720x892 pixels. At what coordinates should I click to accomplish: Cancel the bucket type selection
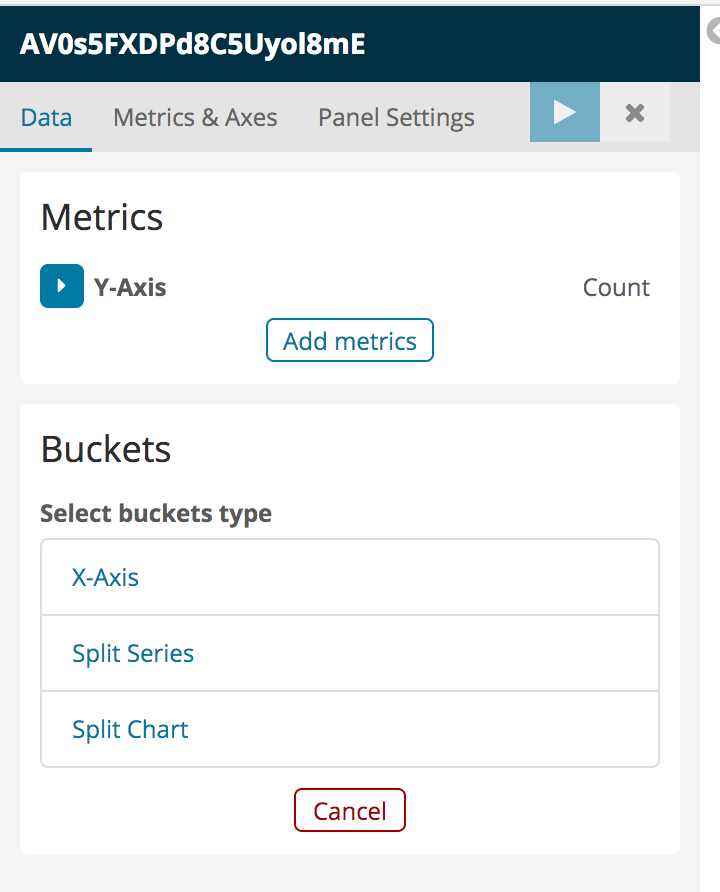[349, 810]
